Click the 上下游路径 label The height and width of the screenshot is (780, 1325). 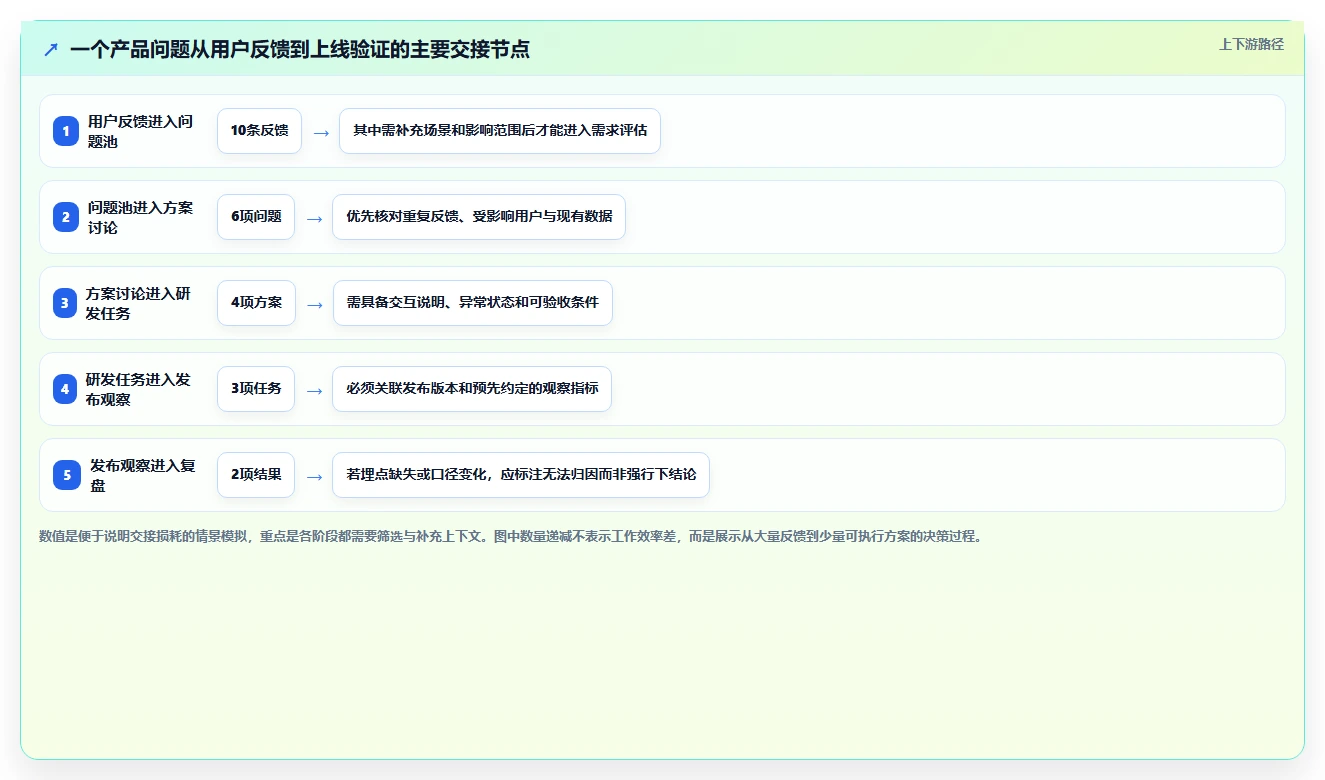point(1251,45)
